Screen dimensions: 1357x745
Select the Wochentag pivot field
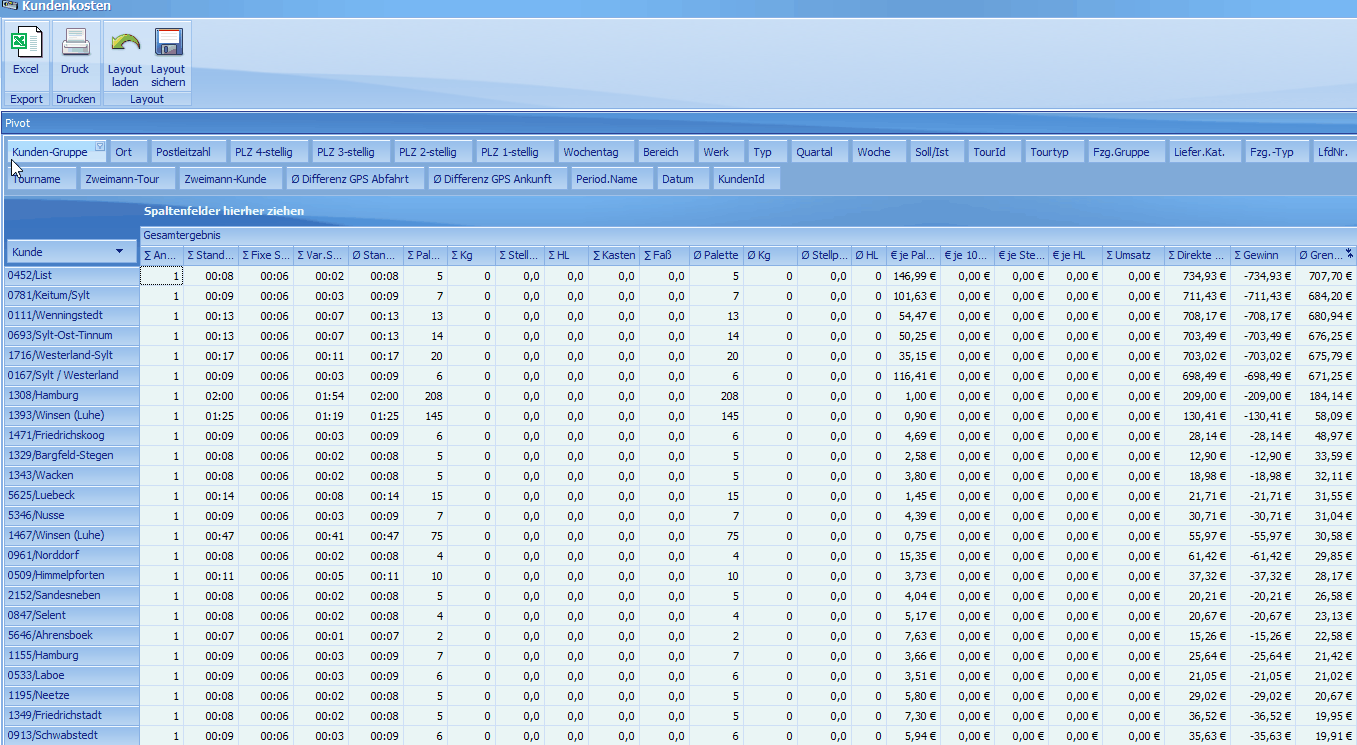tap(596, 152)
